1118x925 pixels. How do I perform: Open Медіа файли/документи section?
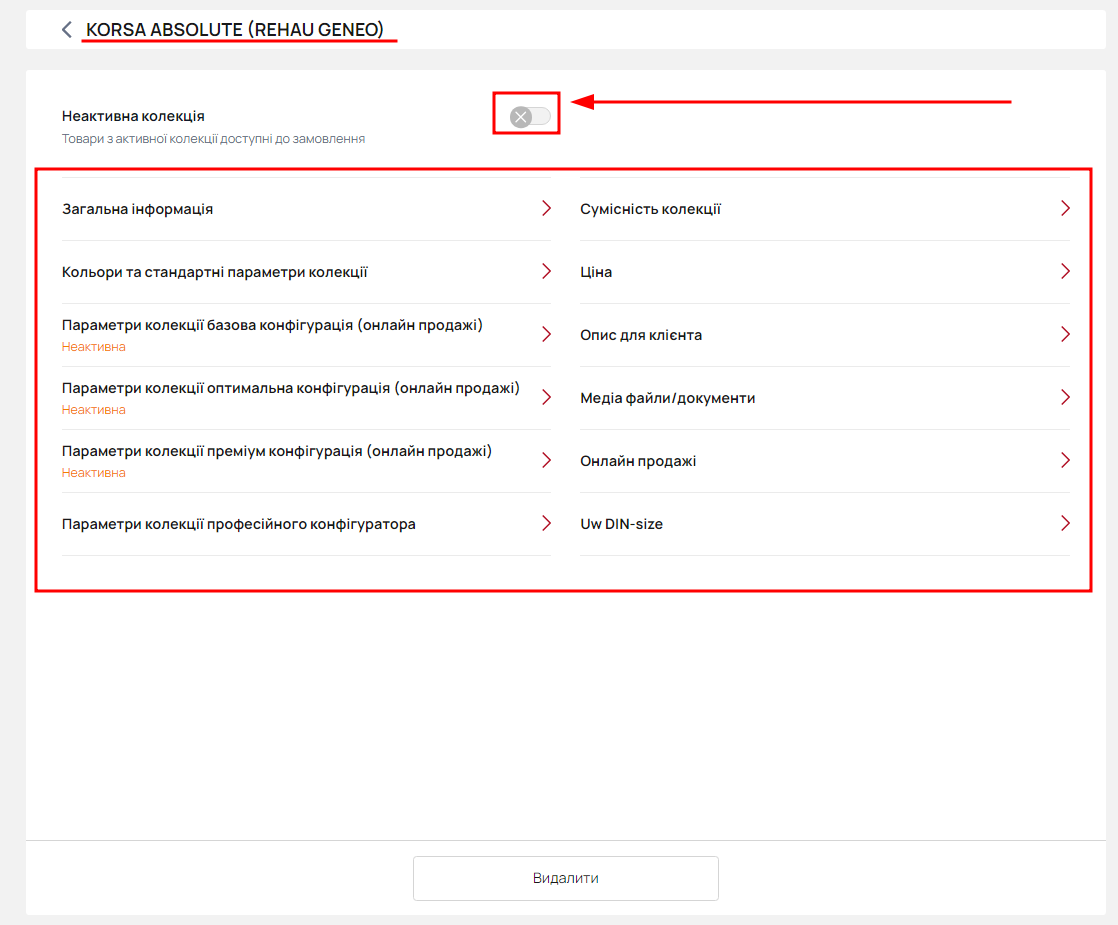(x=825, y=398)
